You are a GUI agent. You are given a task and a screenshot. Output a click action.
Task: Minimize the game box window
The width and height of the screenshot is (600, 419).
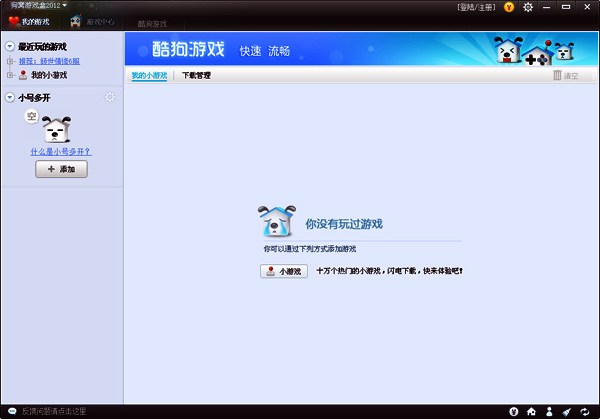547,7
